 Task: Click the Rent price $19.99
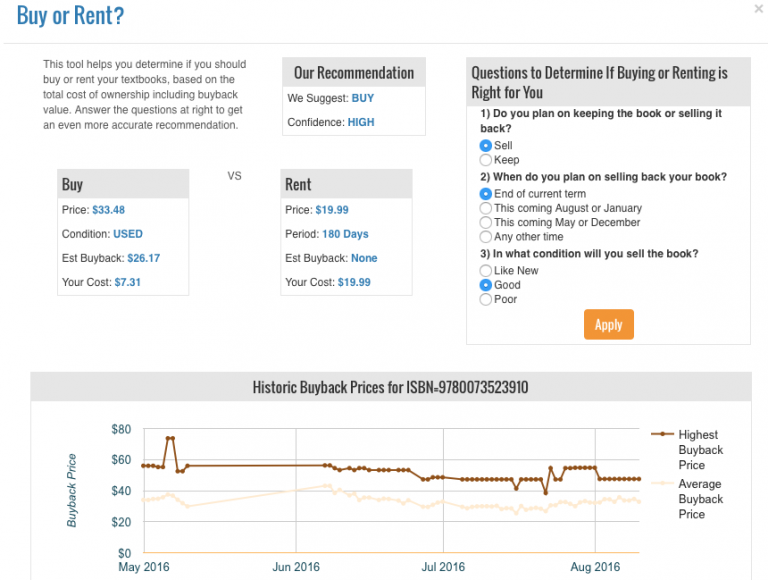click(x=332, y=210)
